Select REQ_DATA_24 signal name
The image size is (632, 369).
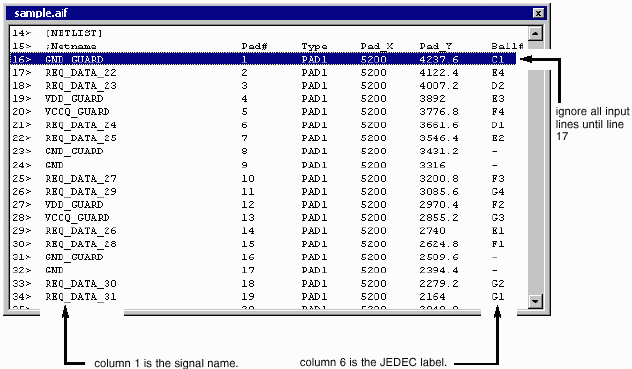[x=81, y=125]
